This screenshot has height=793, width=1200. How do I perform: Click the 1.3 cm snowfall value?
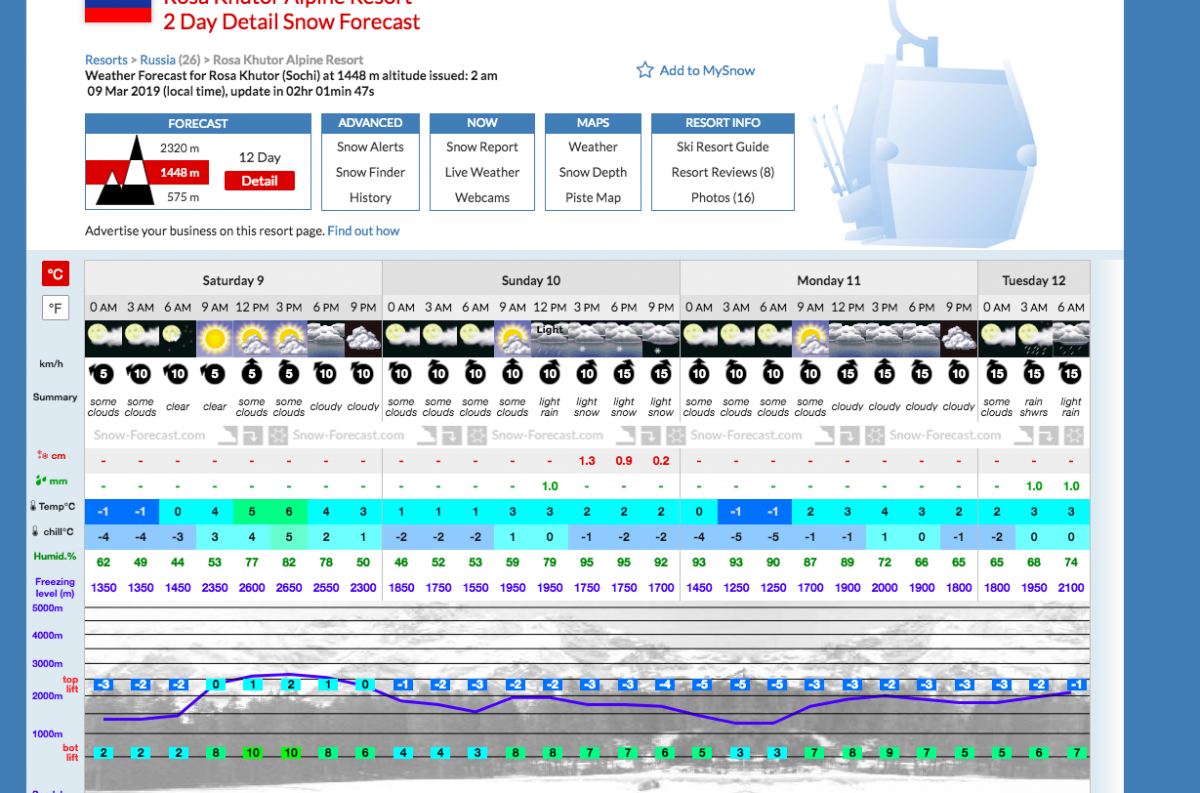click(586, 461)
